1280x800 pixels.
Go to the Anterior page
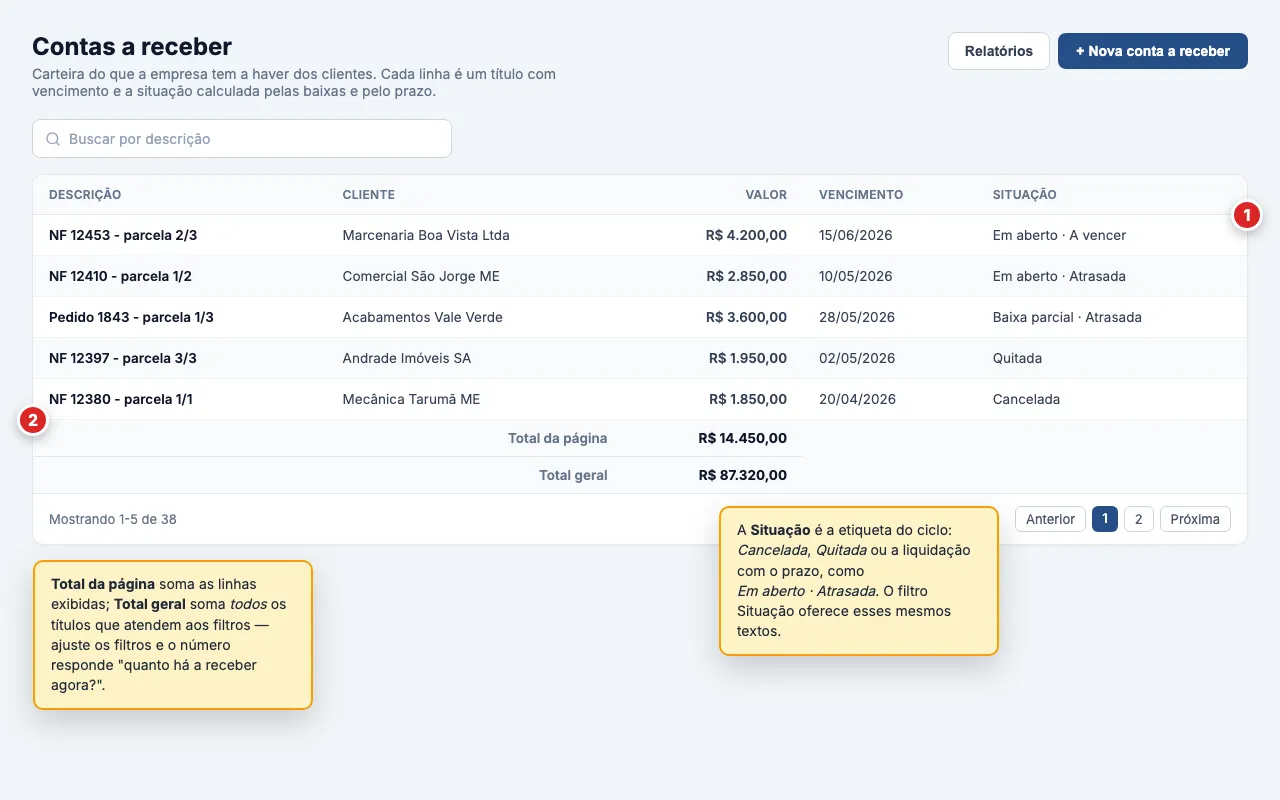(x=1050, y=519)
